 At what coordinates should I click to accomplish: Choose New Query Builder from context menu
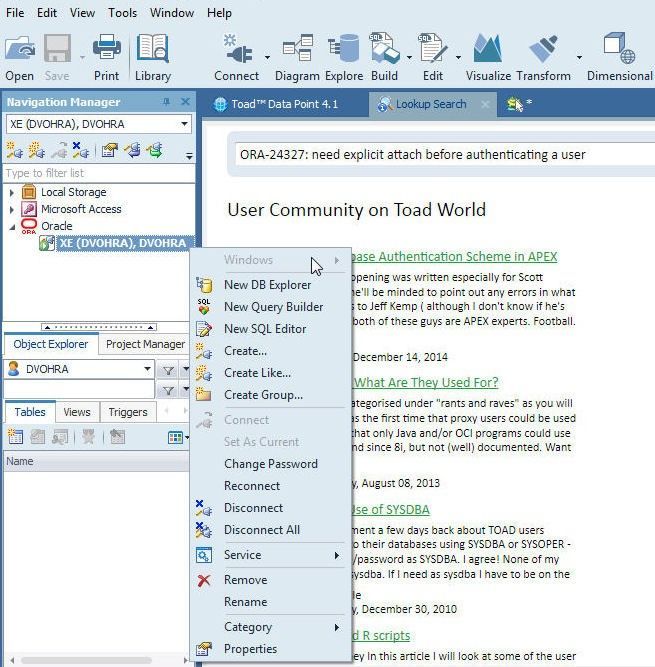point(271,307)
